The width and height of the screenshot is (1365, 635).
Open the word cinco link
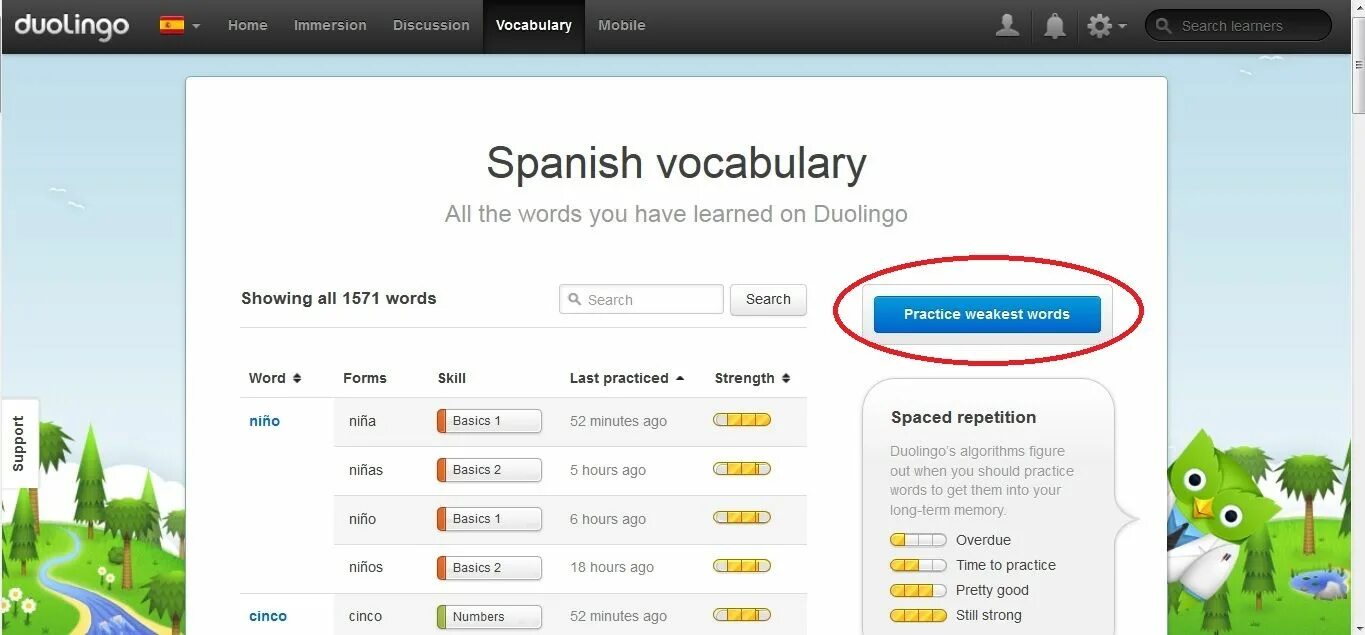[x=268, y=616]
